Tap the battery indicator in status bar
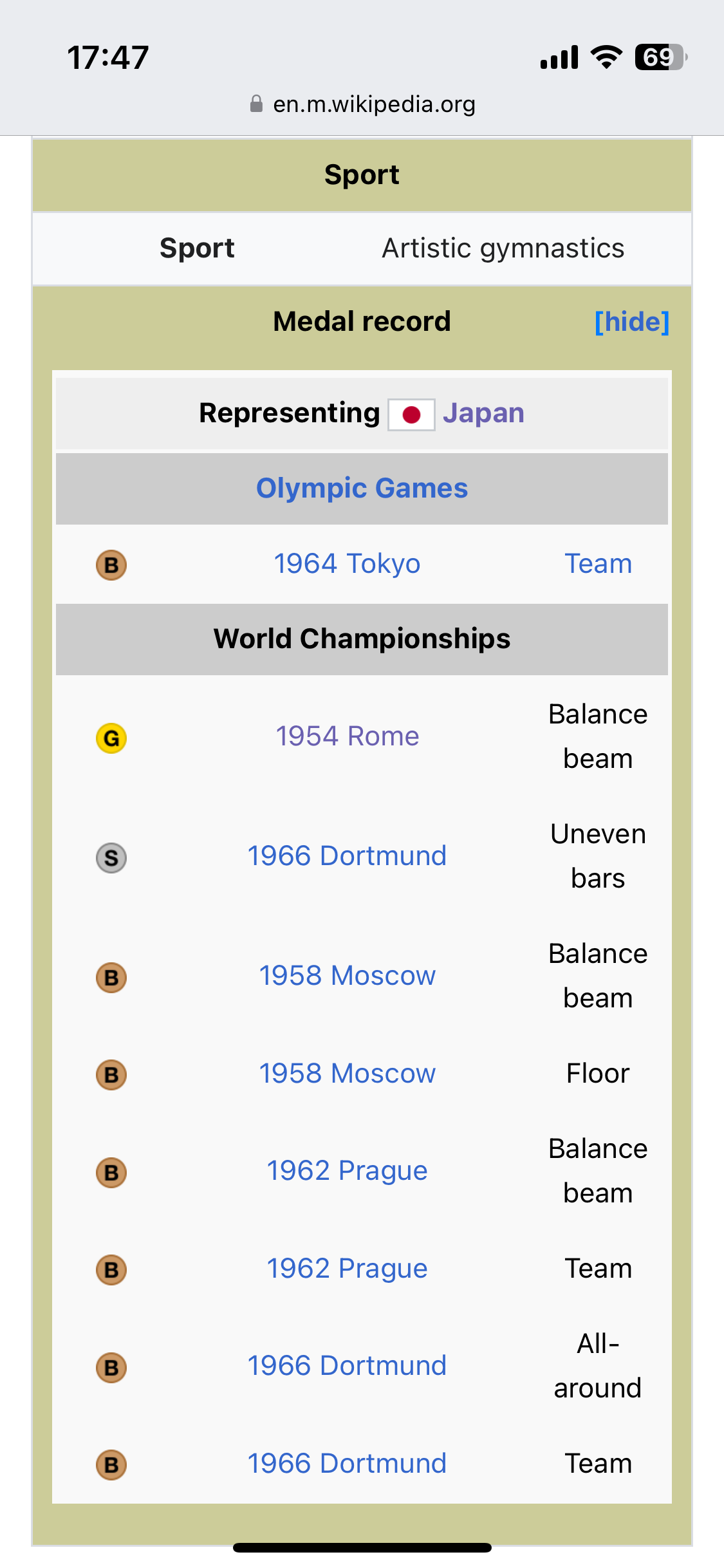 pyautogui.click(x=661, y=57)
